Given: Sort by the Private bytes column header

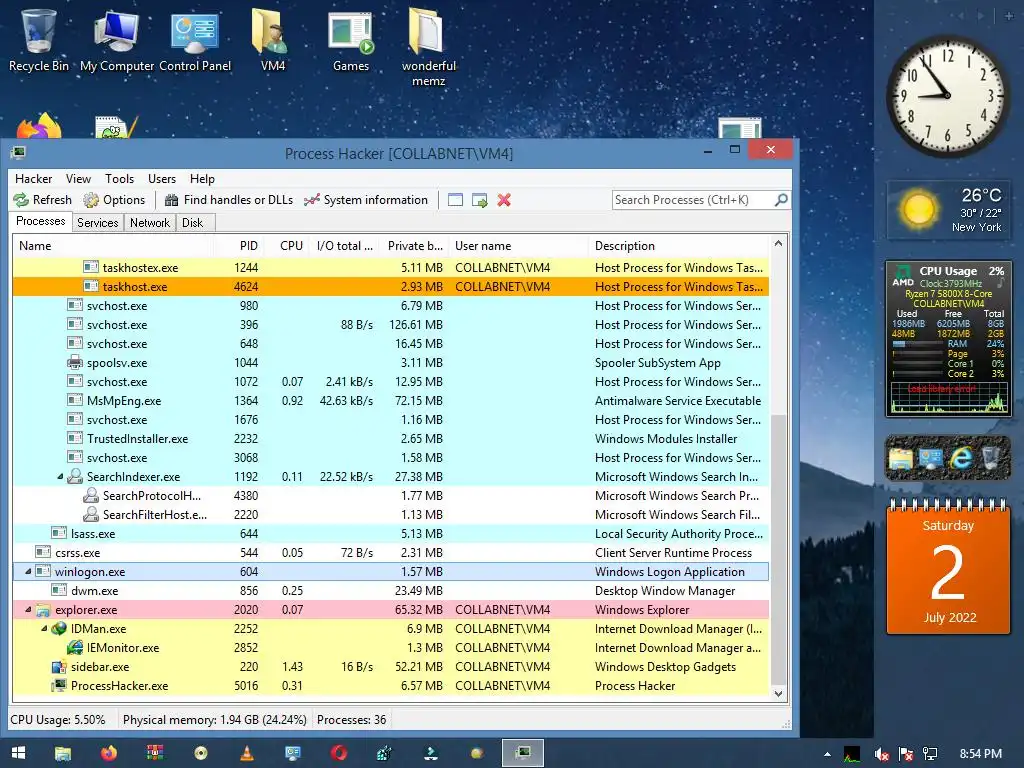Looking at the screenshot, I should [415, 246].
